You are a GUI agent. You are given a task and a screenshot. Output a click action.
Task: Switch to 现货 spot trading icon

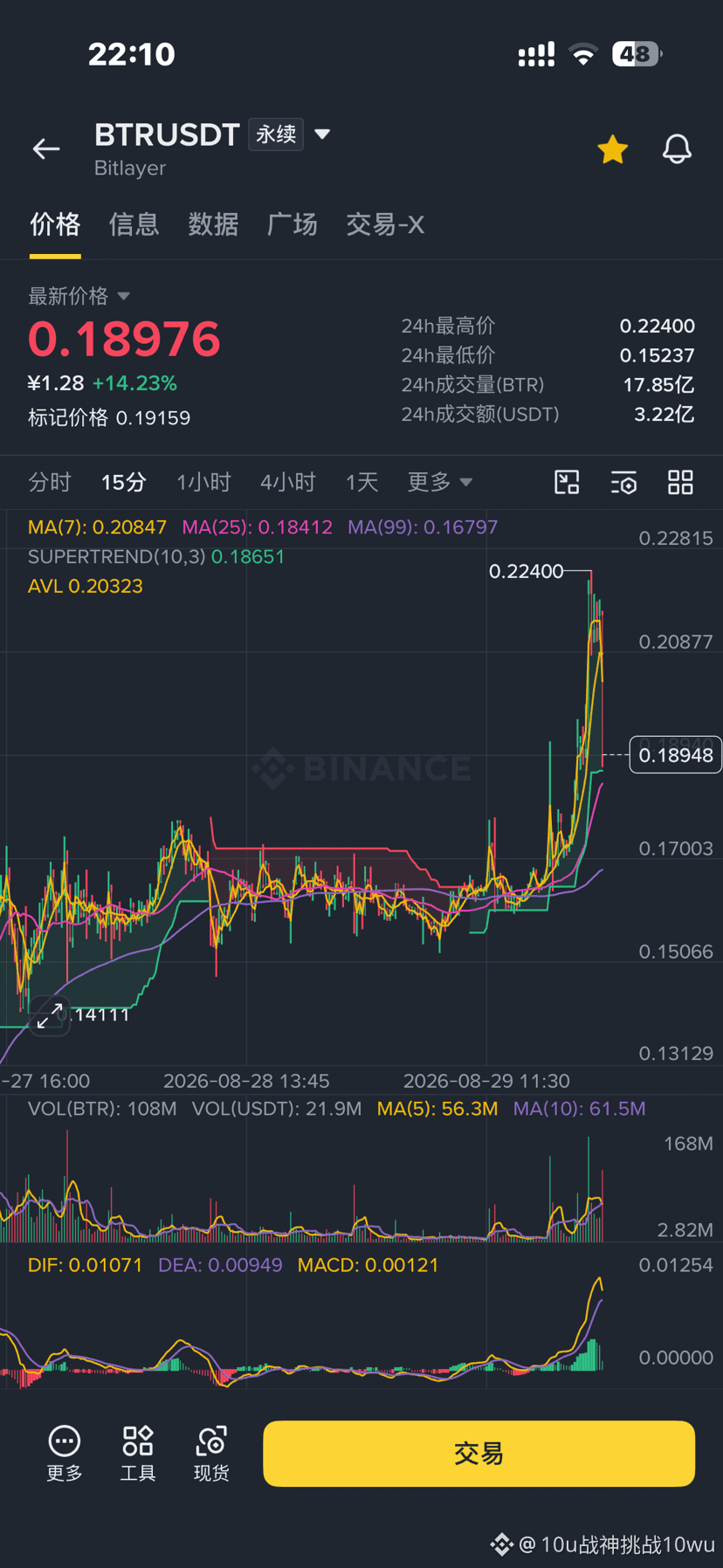click(x=211, y=1454)
